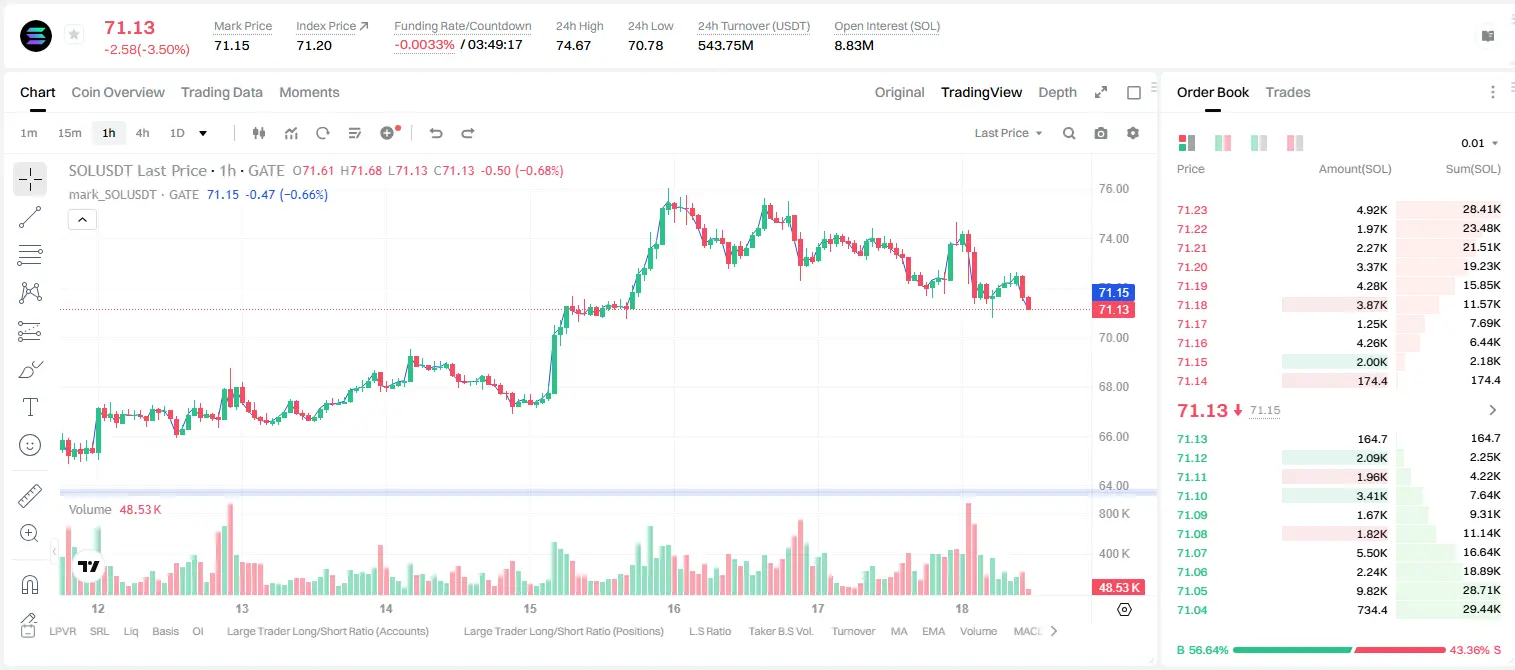Screen dimensions: 1515x670
Task: Select the 4h timeframe
Action: (x=142, y=133)
